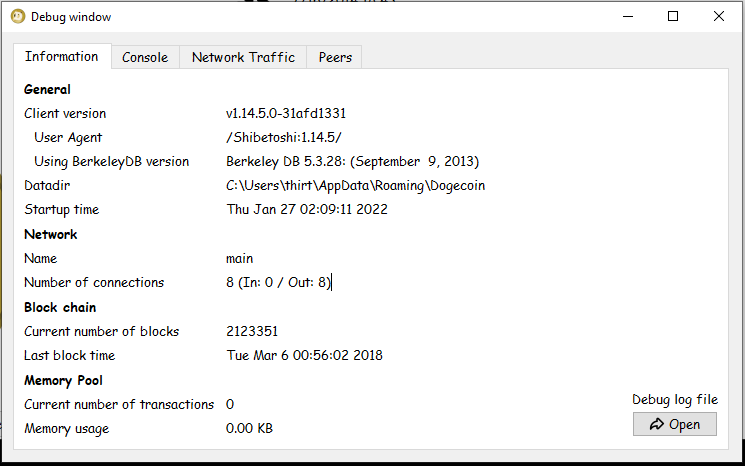Select the Peers tab
Screen dimensions: 745x466
[335, 57]
